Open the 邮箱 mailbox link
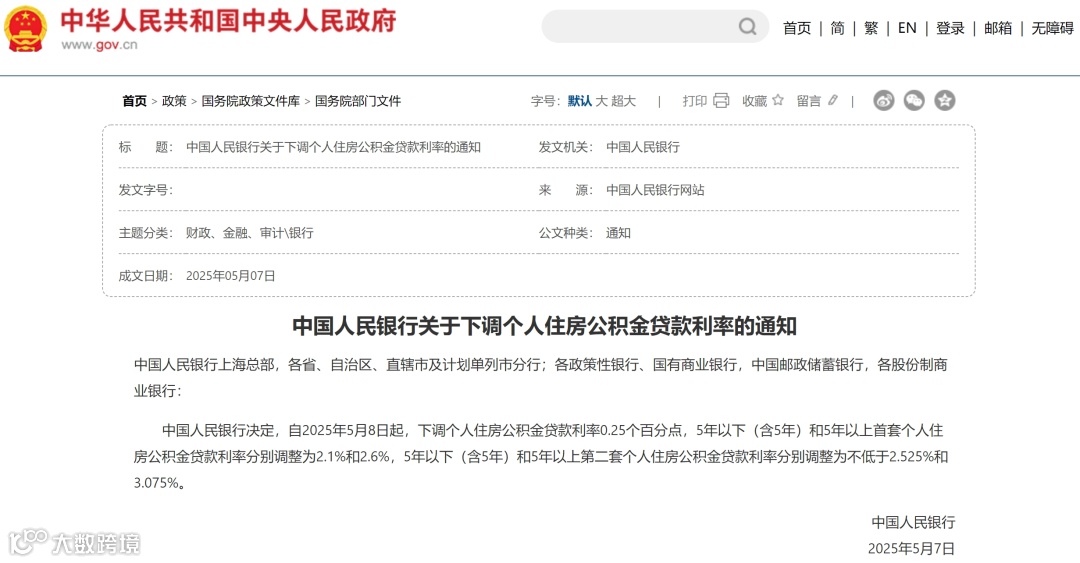The image size is (1080, 563). [998, 28]
